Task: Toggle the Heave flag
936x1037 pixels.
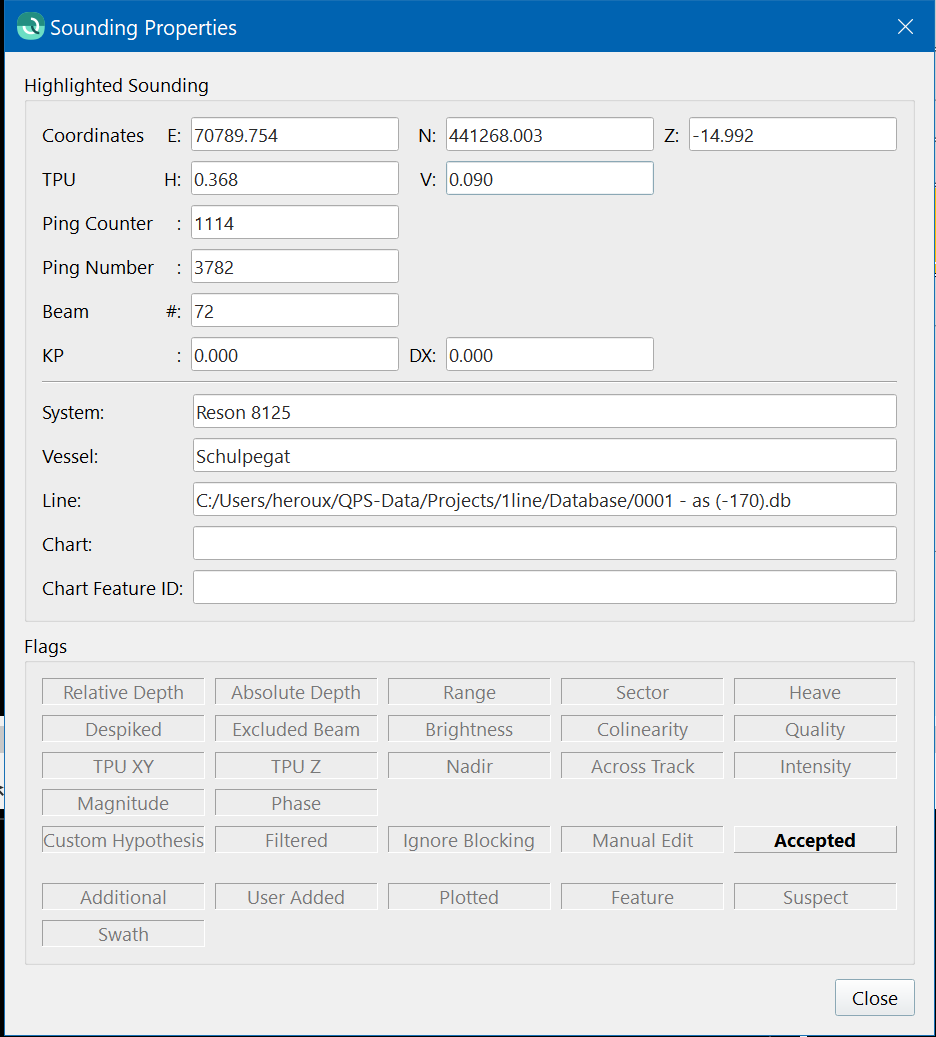Action: click(815, 692)
